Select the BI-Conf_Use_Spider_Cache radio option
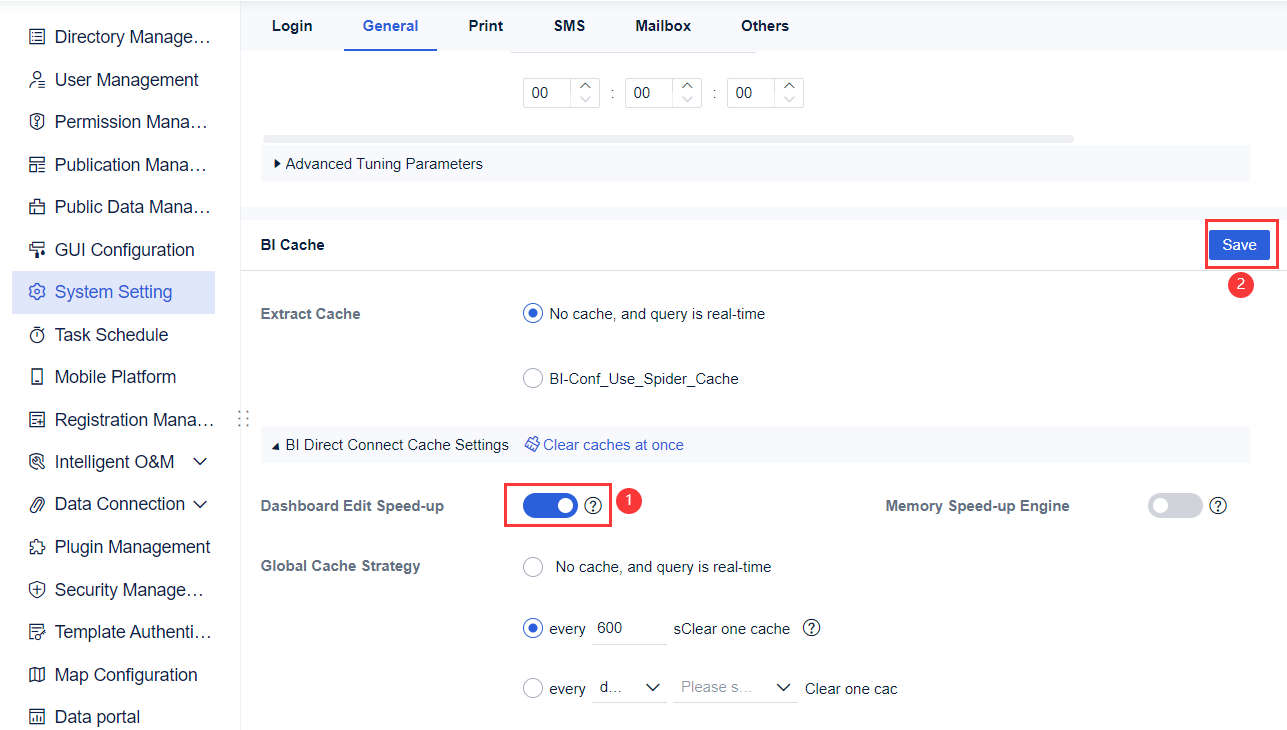Image resolution: width=1287 pixels, height=730 pixels. (532, 378)
